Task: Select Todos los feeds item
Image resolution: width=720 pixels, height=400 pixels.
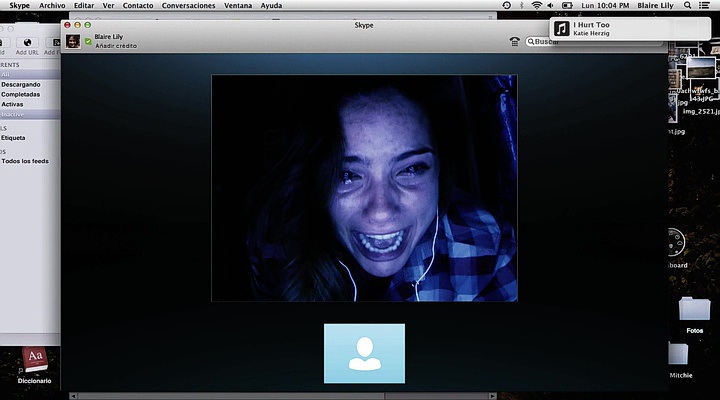Action: 25,161
